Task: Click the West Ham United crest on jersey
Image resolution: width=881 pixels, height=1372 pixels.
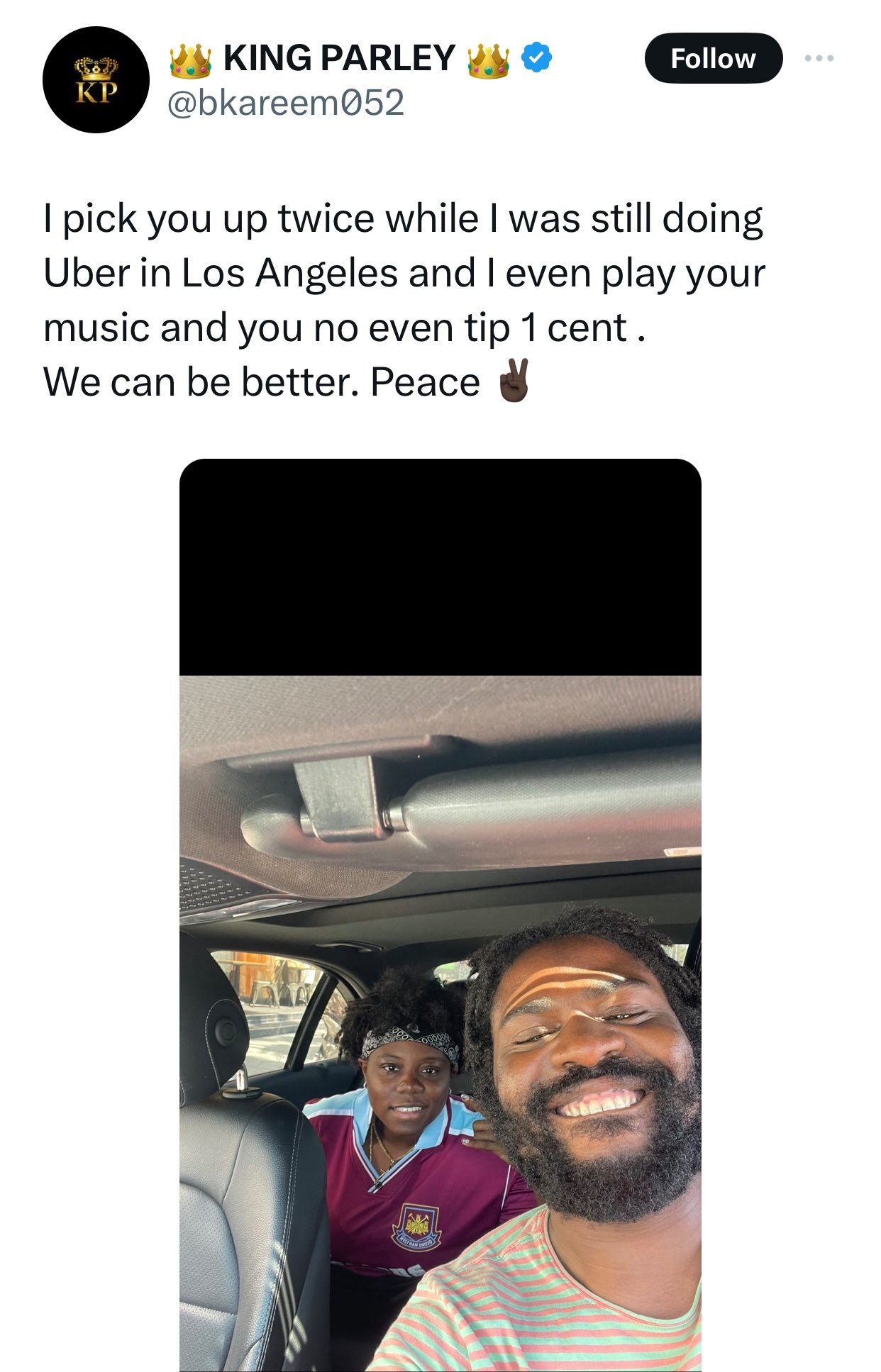Action: [416, 1228]
